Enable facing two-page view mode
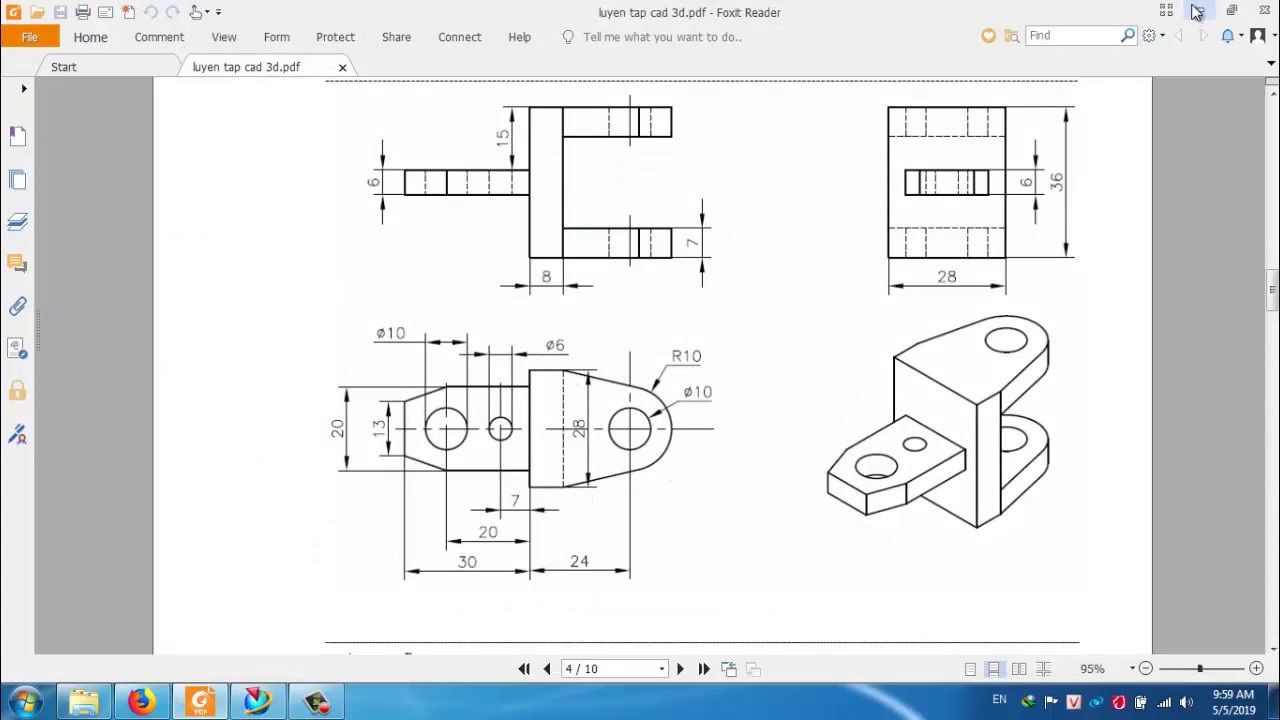The height and width of the screenshot is (720, 1280). [x=1019, y=669]
